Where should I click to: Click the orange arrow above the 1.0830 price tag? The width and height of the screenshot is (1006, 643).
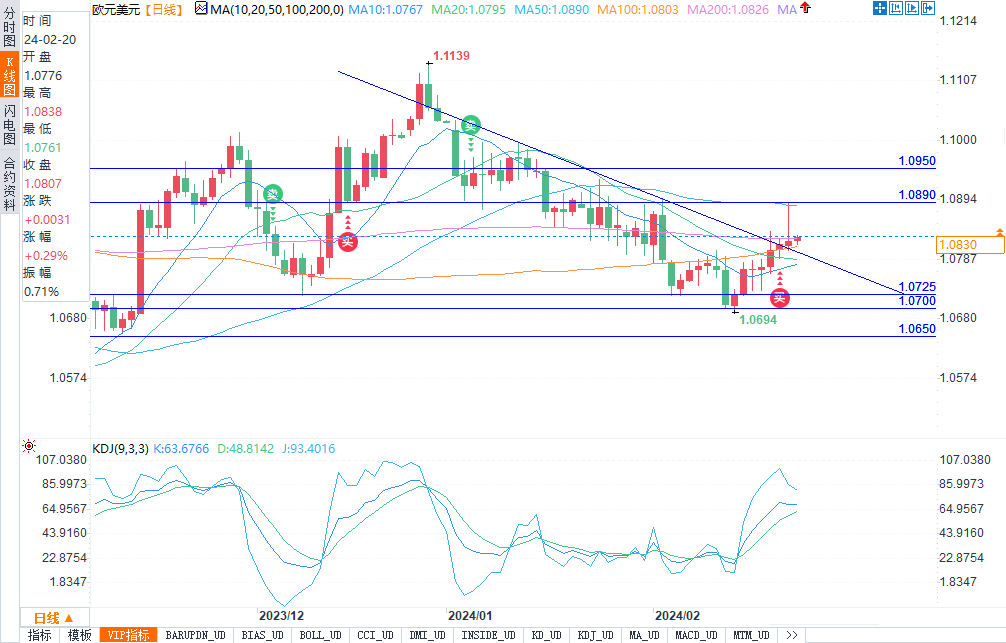pos(998,231)
